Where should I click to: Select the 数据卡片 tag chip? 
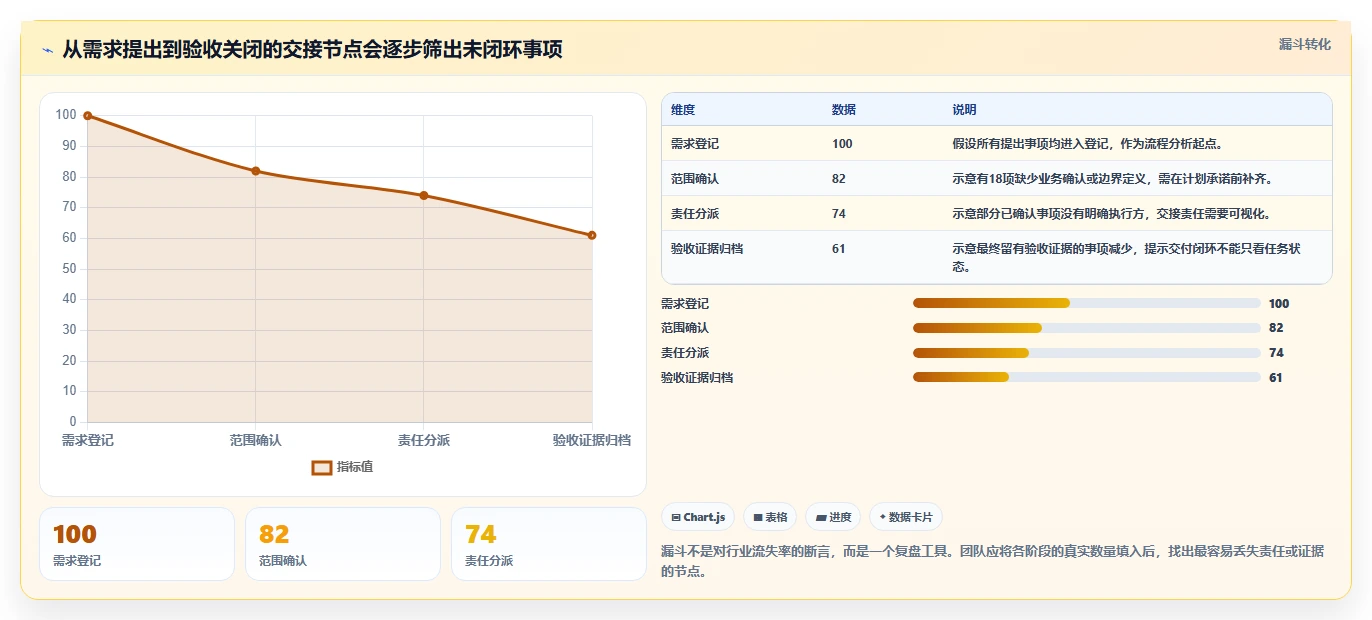[x=906, y=517]
